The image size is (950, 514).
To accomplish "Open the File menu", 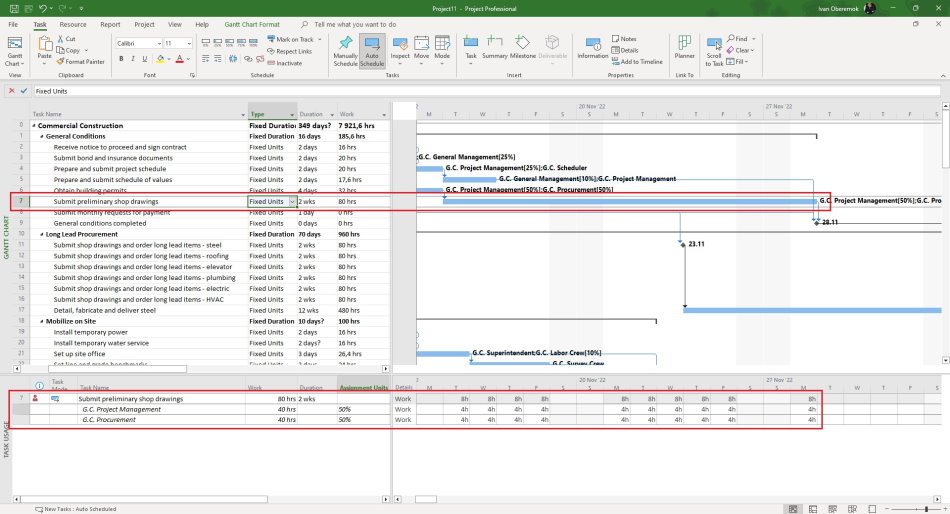I will pyautogui.click(x=13, y=25).
